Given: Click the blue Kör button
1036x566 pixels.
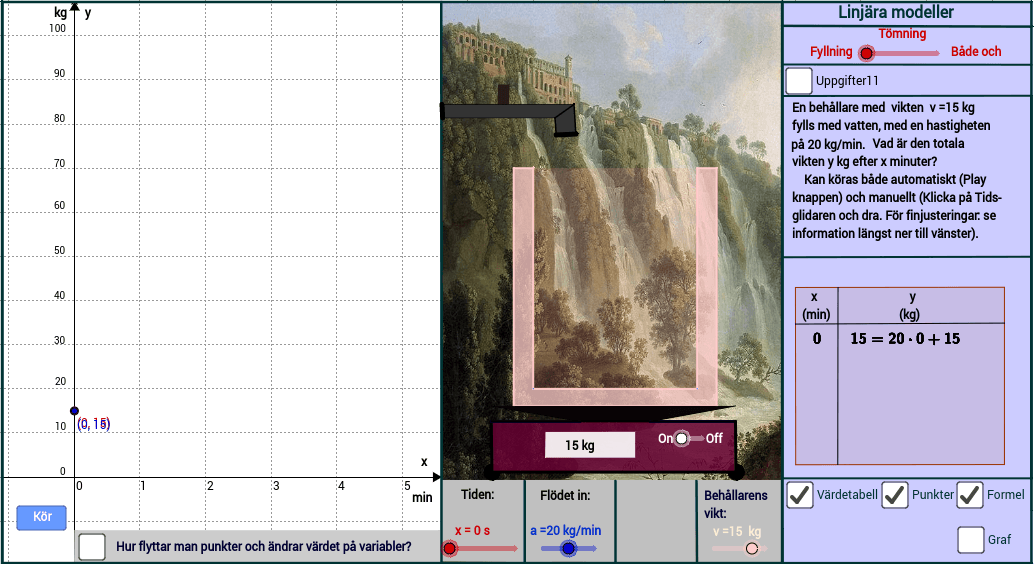Looking at the screenshot, I should pos(42,516).
